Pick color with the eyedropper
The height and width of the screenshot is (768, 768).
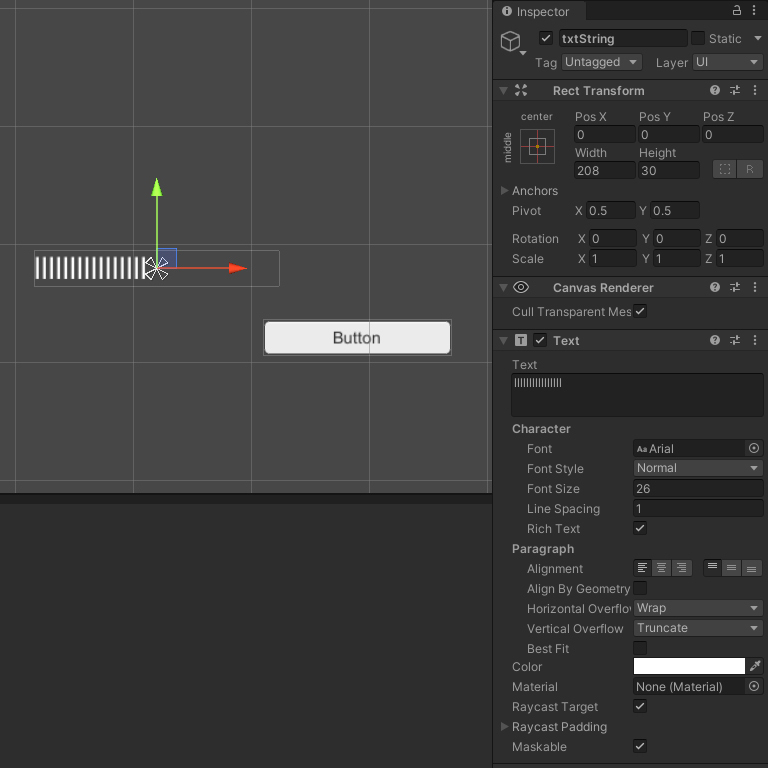click(755, 666)
